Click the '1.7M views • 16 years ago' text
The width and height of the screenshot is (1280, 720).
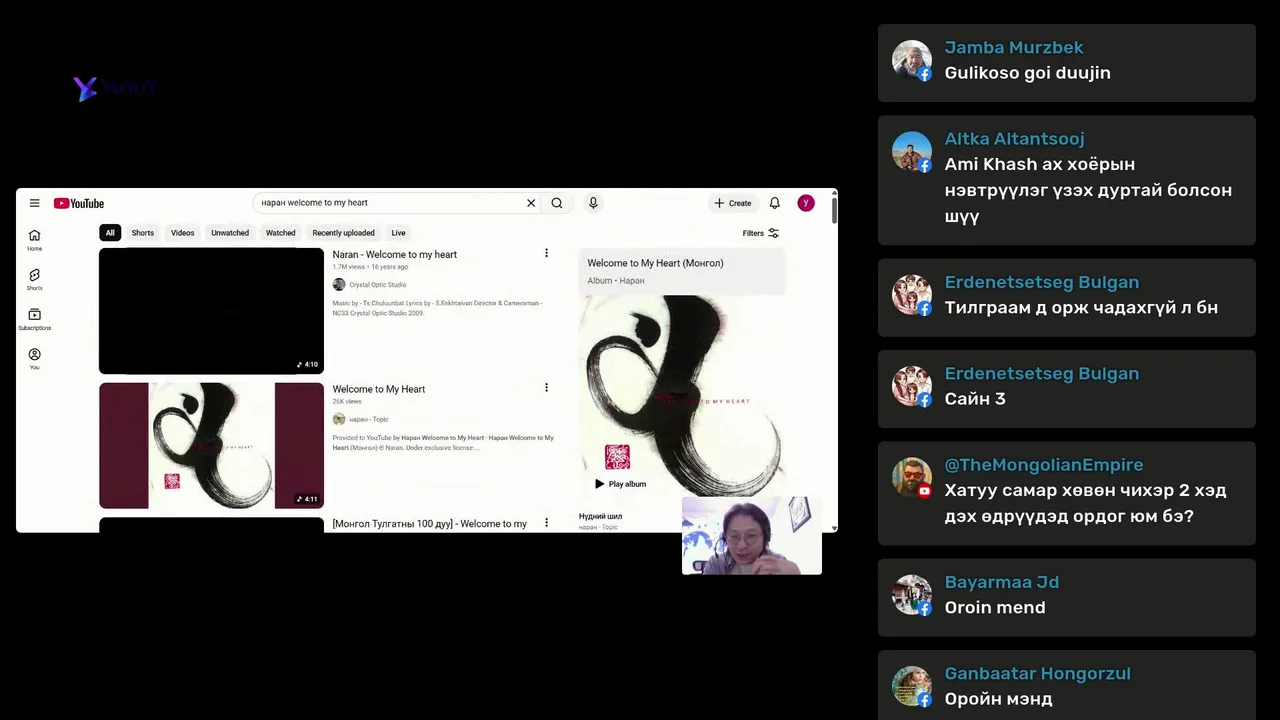(x=370, y=267)
